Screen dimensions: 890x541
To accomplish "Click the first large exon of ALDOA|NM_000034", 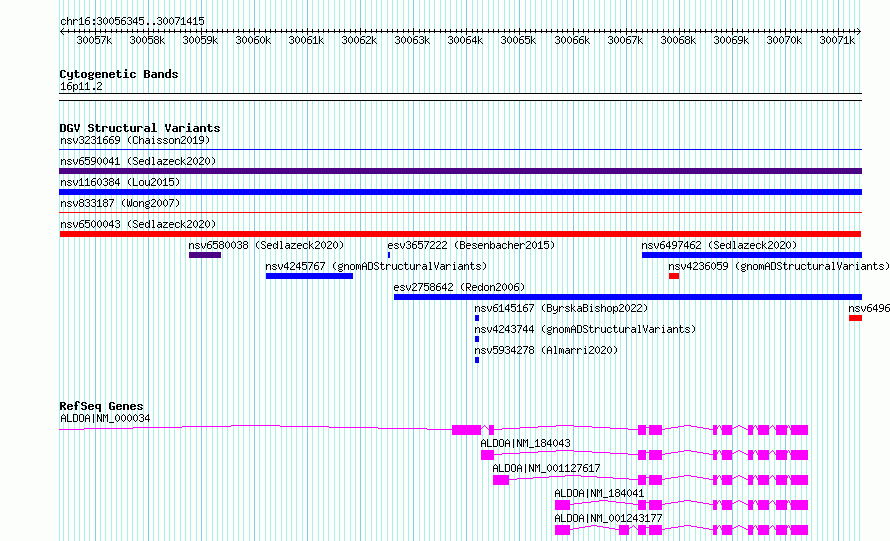I will (x=467, y=430).
